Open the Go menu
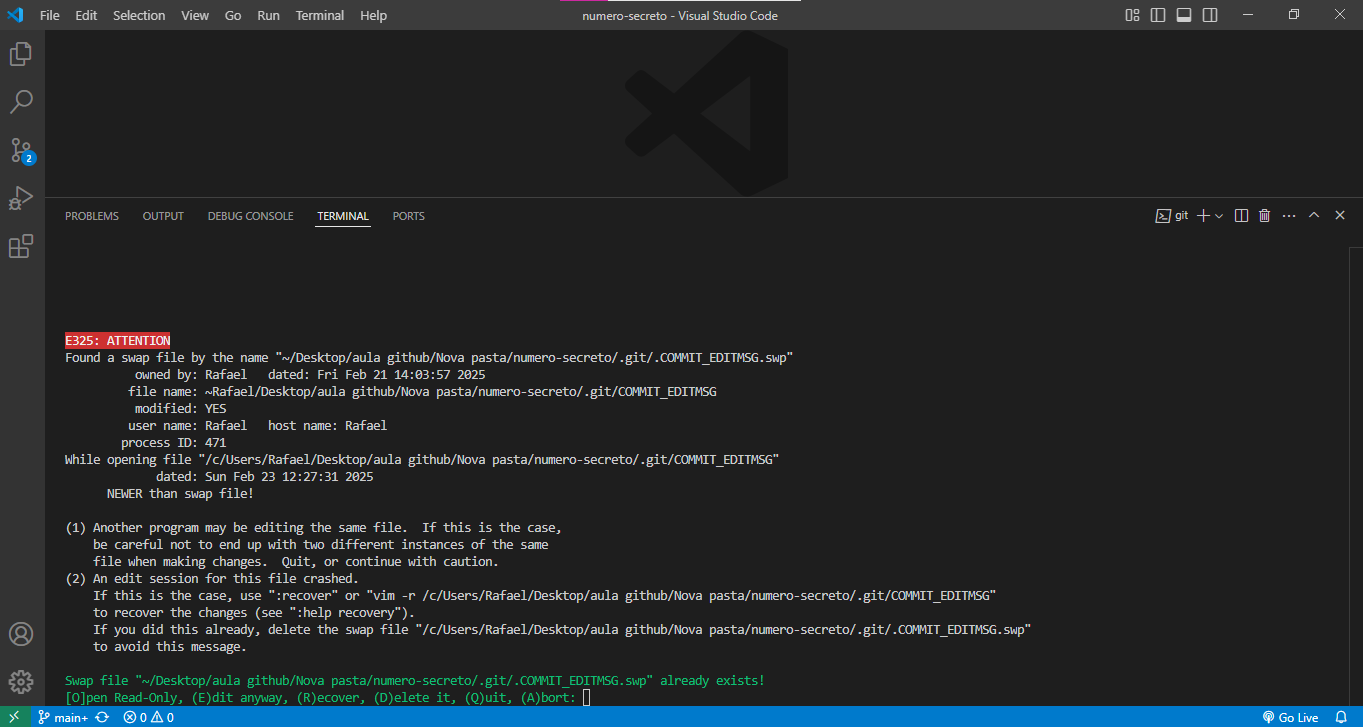Viewport: 1363px width, 727px height. (x=233, y=15)
